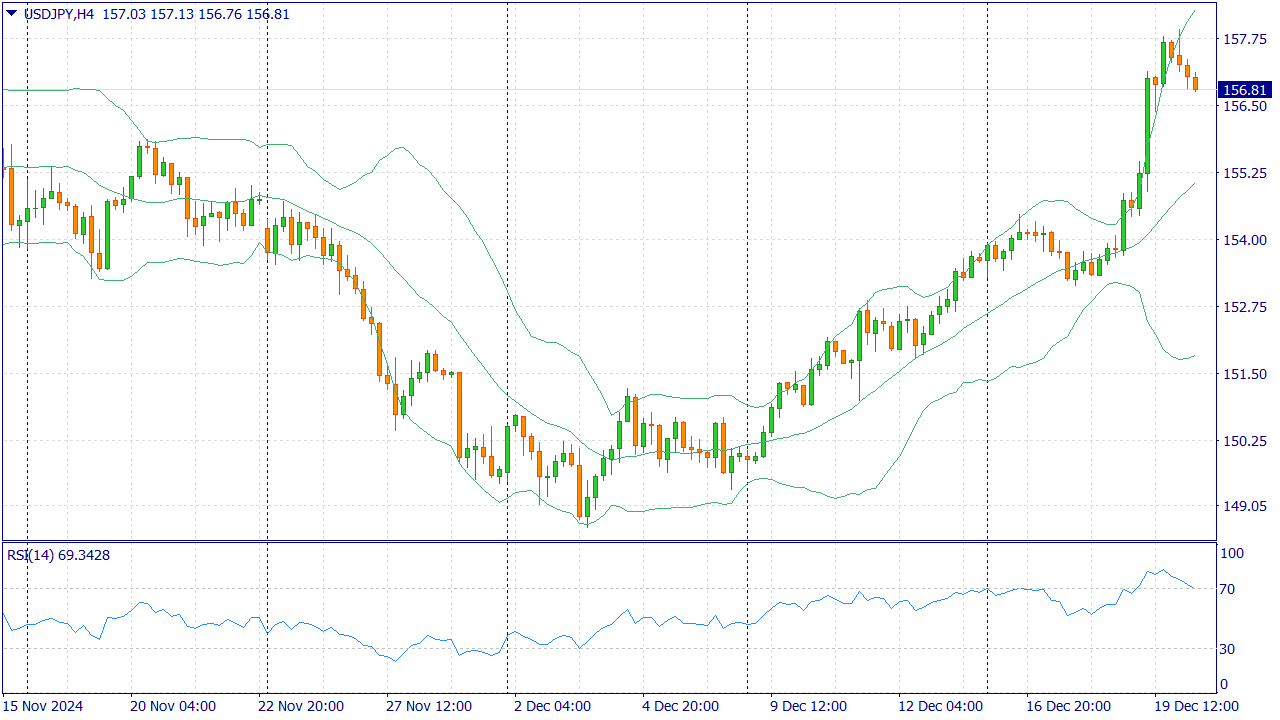Screen dimensions: 1280x720
Task: Click the 27 Nov 12:00 time label
Action: [x=429, y=706]
